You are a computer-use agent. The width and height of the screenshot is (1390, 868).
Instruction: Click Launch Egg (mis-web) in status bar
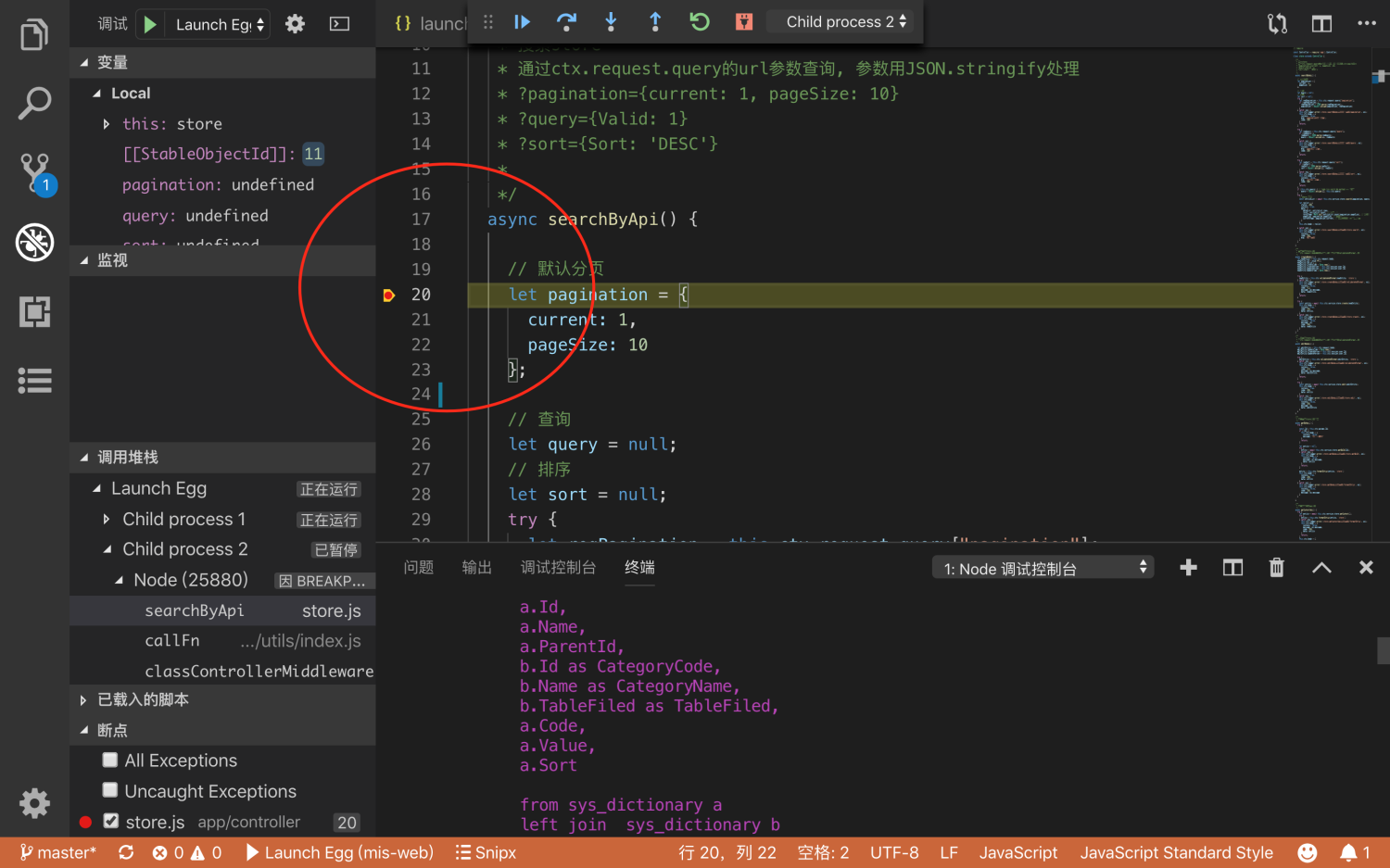pyautogui.click(x=339, y=852)
